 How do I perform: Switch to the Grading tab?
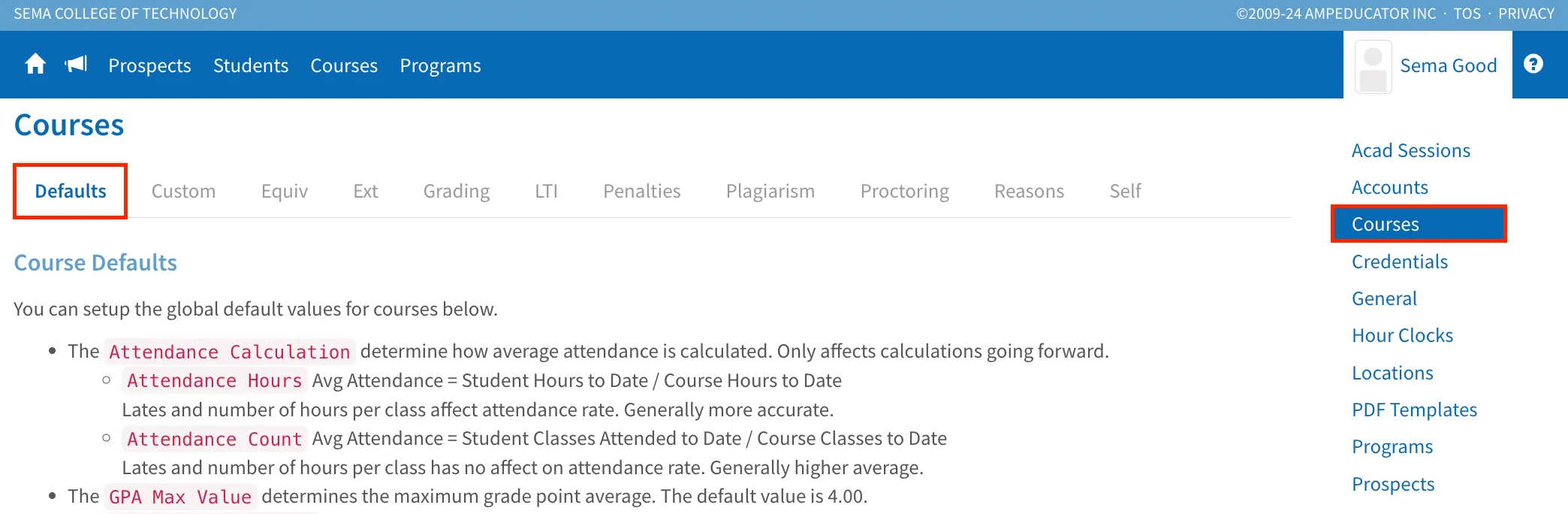coord(456,192)
